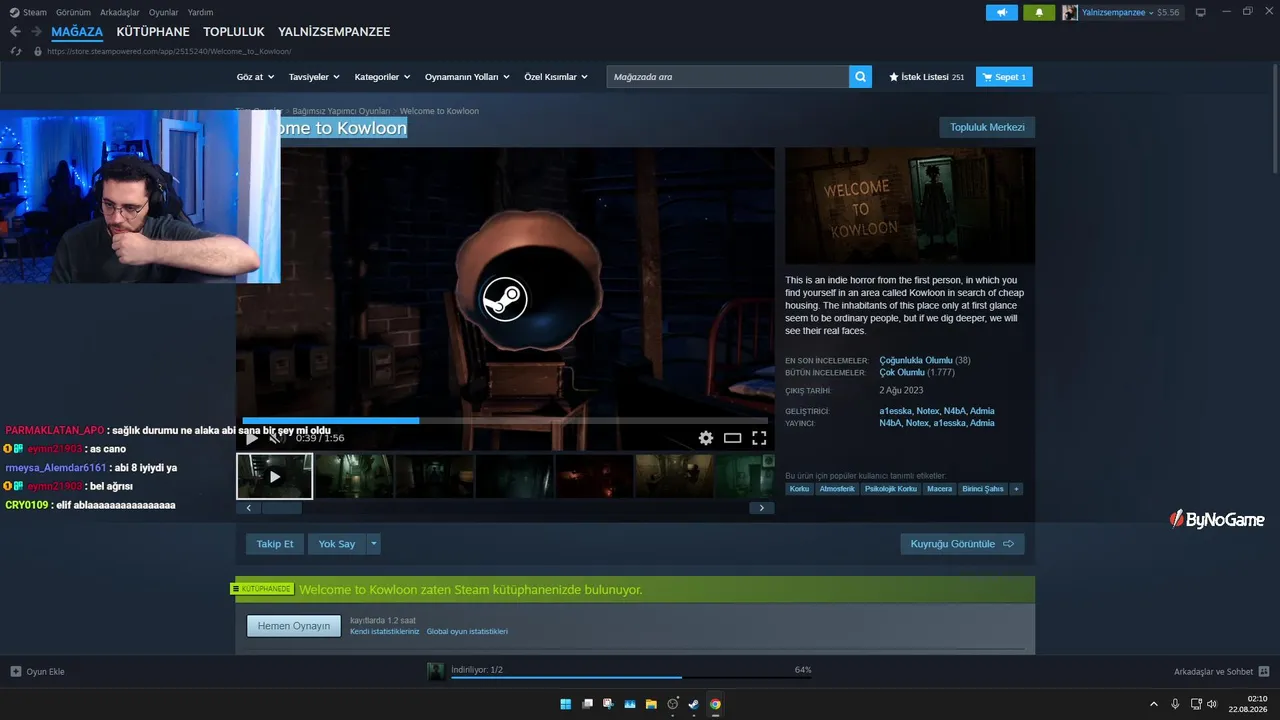The width and height of the screenshot is (1280, 720).
Task: Open video settings gear
Action: click(706, 438)
